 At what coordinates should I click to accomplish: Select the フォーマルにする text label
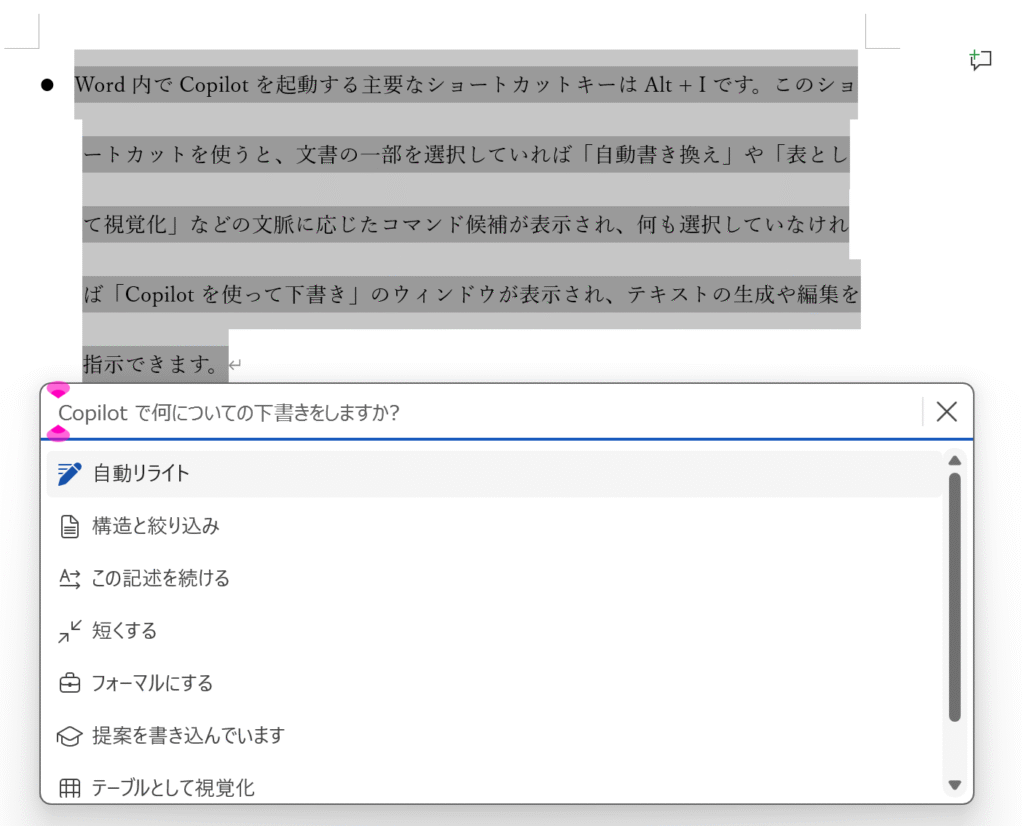(x=152, y=684)
